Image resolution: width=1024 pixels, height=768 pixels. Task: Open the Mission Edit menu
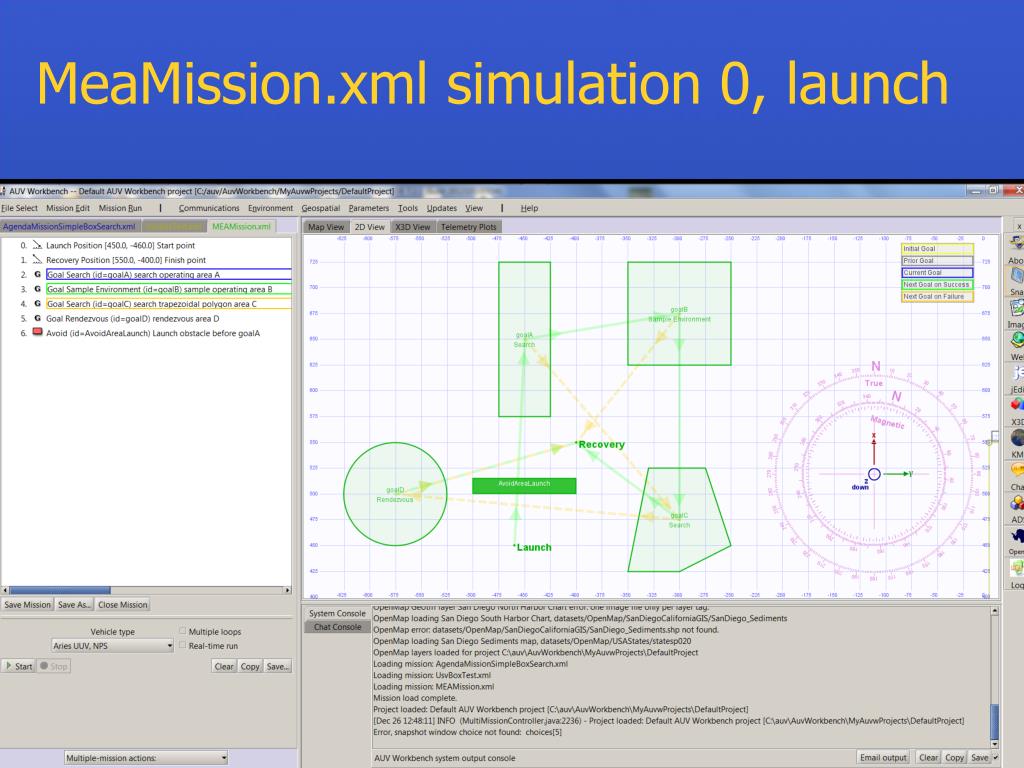coord(68,208)
